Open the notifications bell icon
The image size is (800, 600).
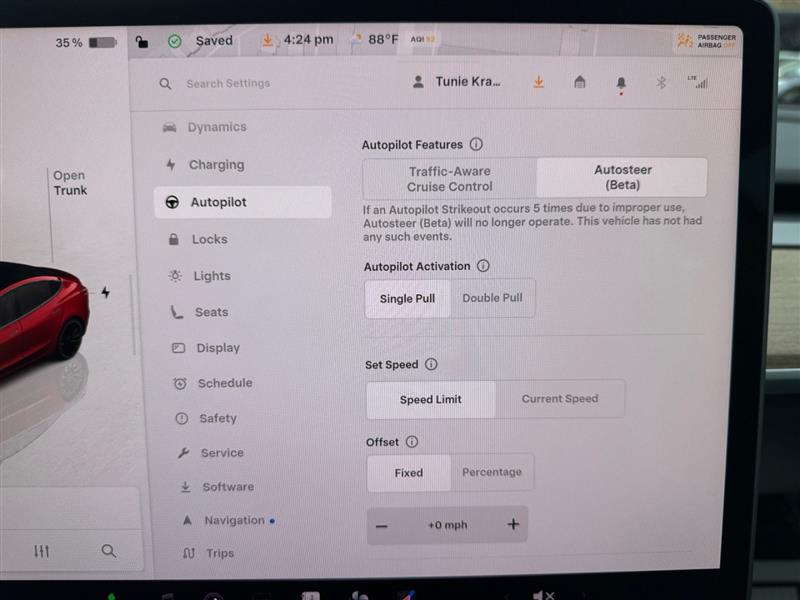coord(621,83)
